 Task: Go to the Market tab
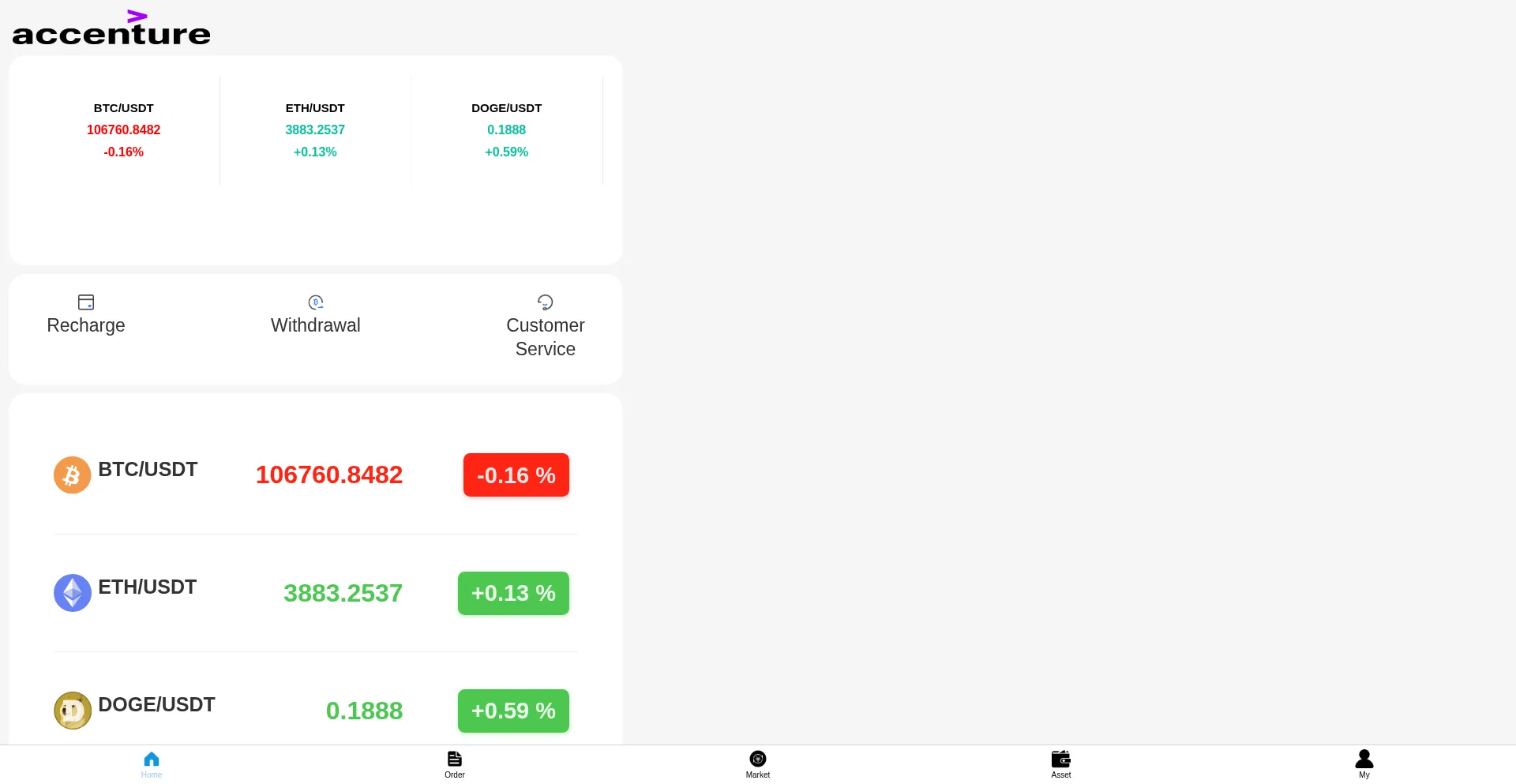tap(758, 763)
